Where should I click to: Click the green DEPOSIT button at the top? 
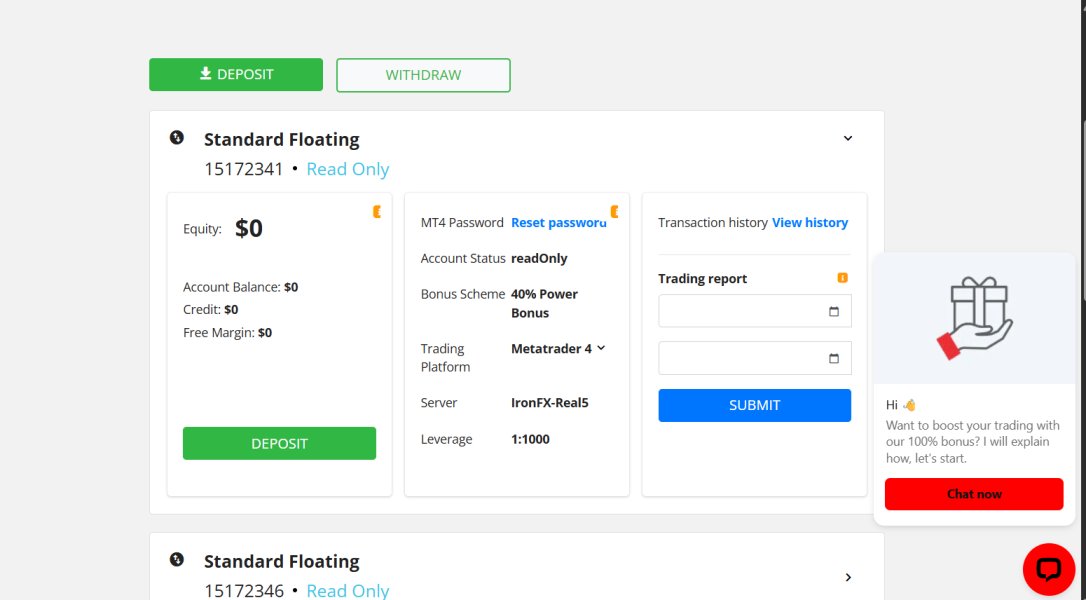236,75
